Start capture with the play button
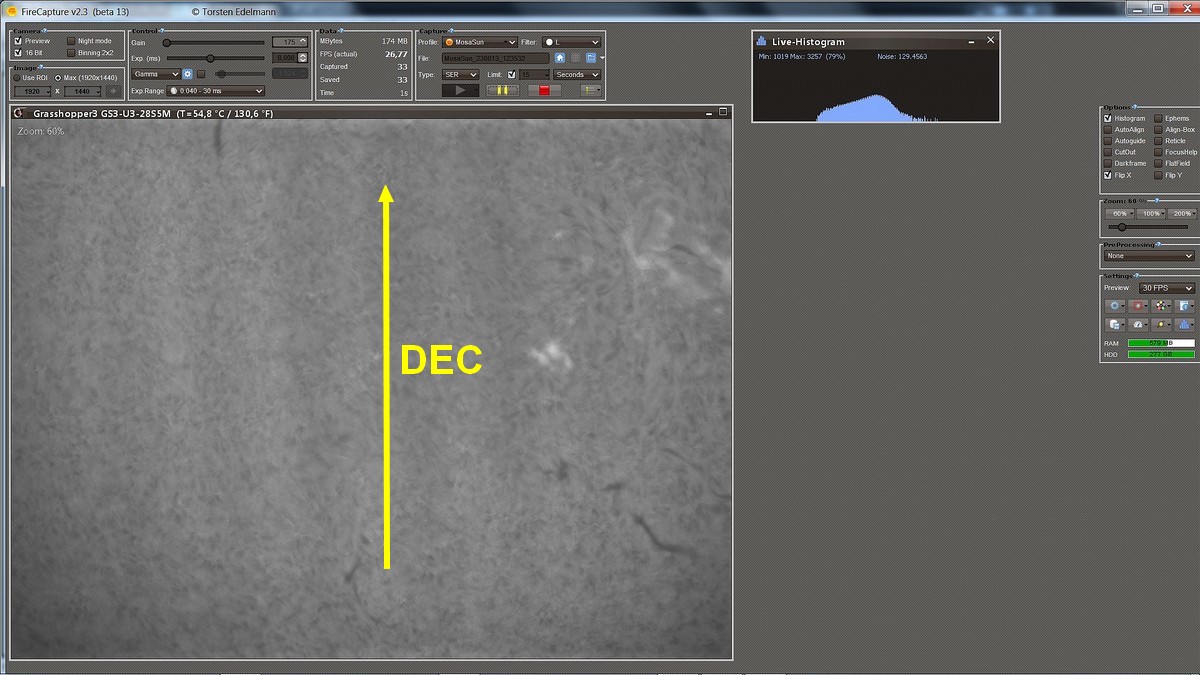This screenshot has width=1200, height=675. [460, 90]
